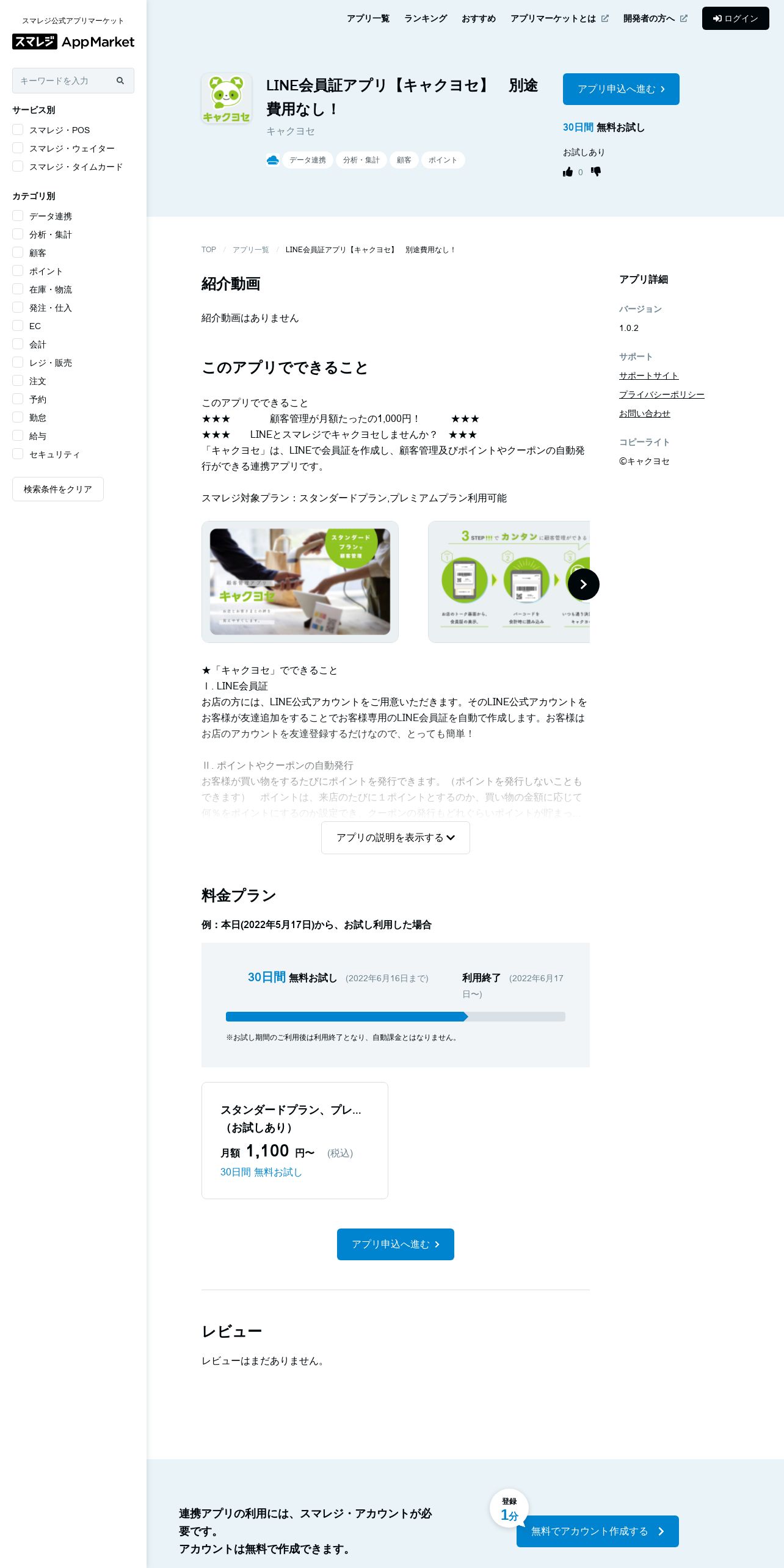Screen dimensions: 784x1568
Task: Check the レジ・販売 checkbox
Action: click(x=18, y=362)
